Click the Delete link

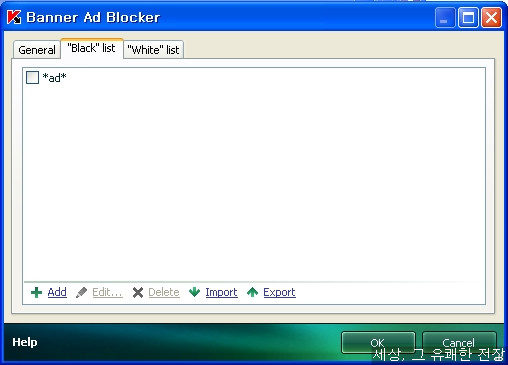pyautogui.click(x=164, y=292)
